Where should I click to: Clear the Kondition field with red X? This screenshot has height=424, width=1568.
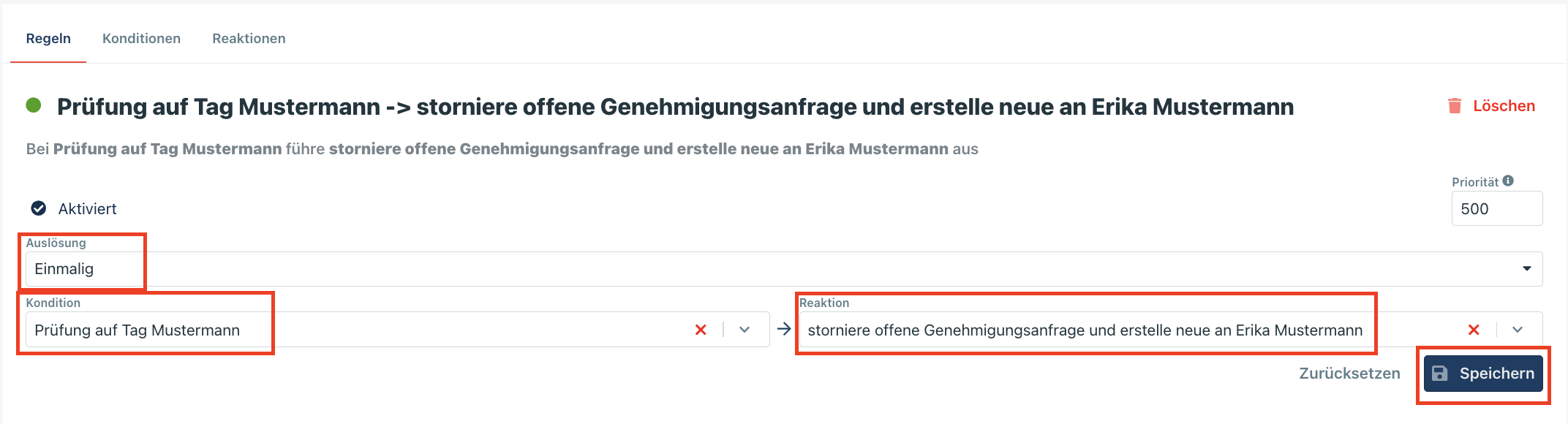pos(701,330)
